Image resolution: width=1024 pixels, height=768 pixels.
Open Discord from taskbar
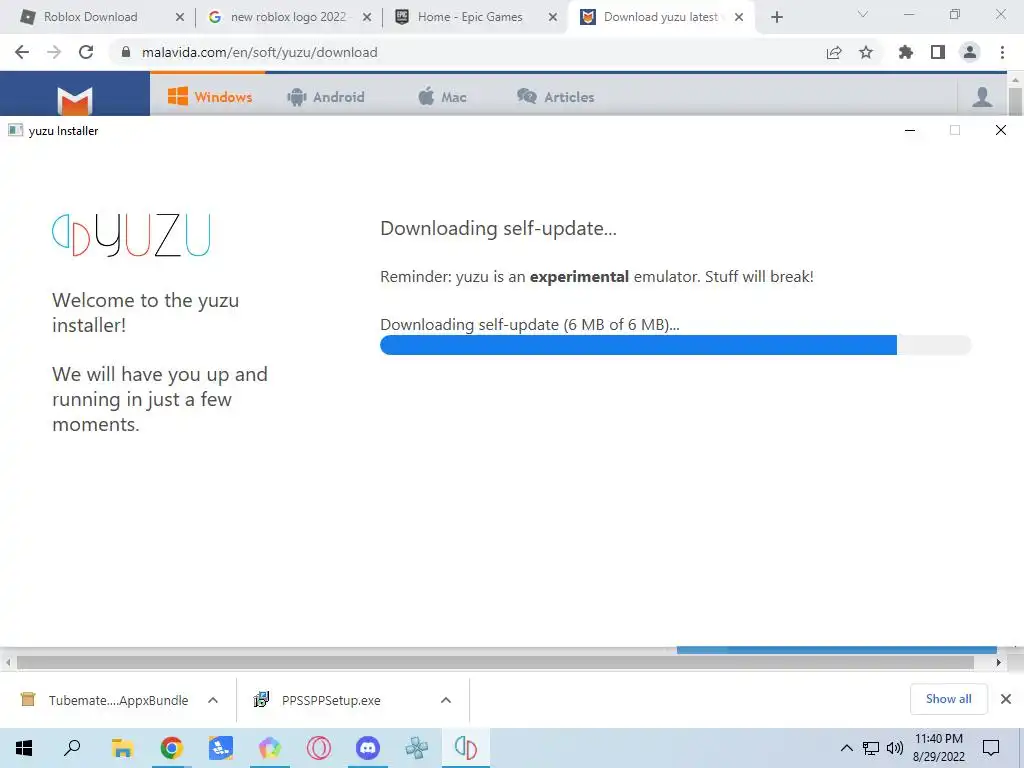368,748
